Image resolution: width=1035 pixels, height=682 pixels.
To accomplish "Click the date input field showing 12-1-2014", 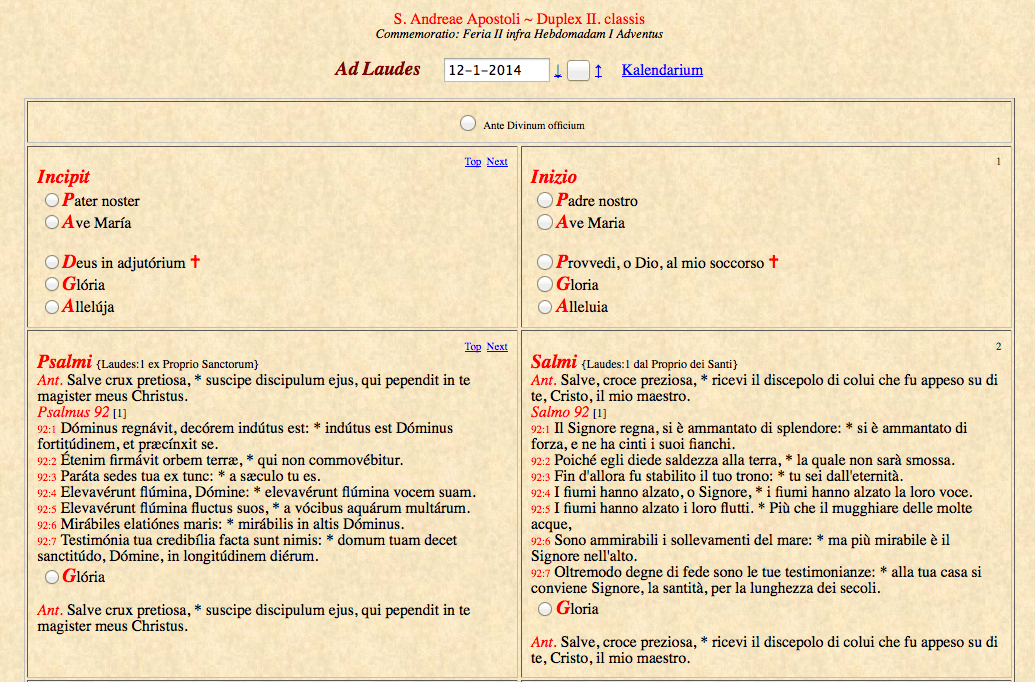I will 496,70.
